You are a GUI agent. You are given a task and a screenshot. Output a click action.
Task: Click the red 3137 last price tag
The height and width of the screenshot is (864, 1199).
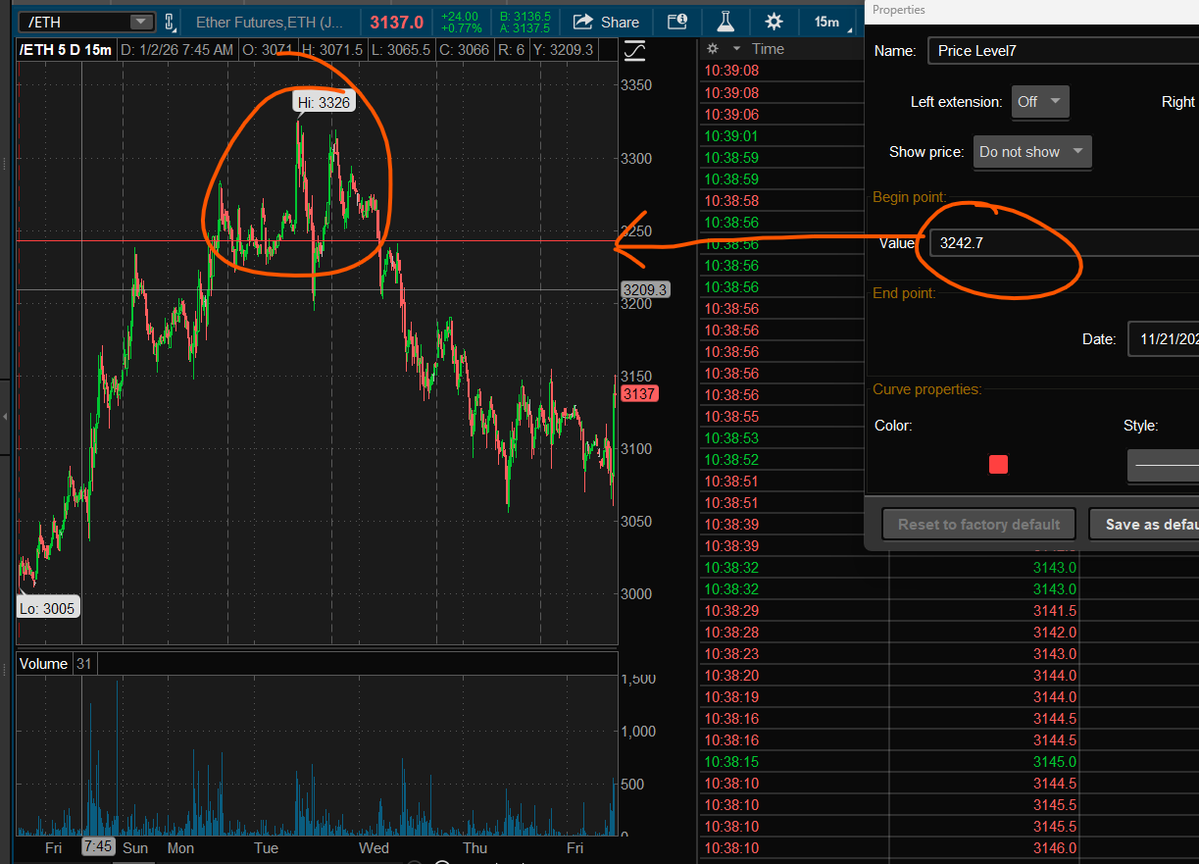[x=638, y=394]
